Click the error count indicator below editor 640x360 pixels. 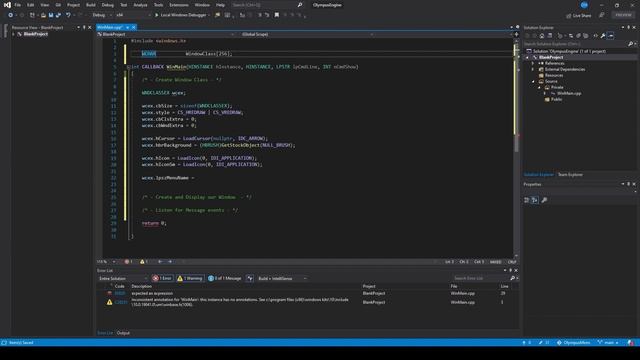click(129, 262)
